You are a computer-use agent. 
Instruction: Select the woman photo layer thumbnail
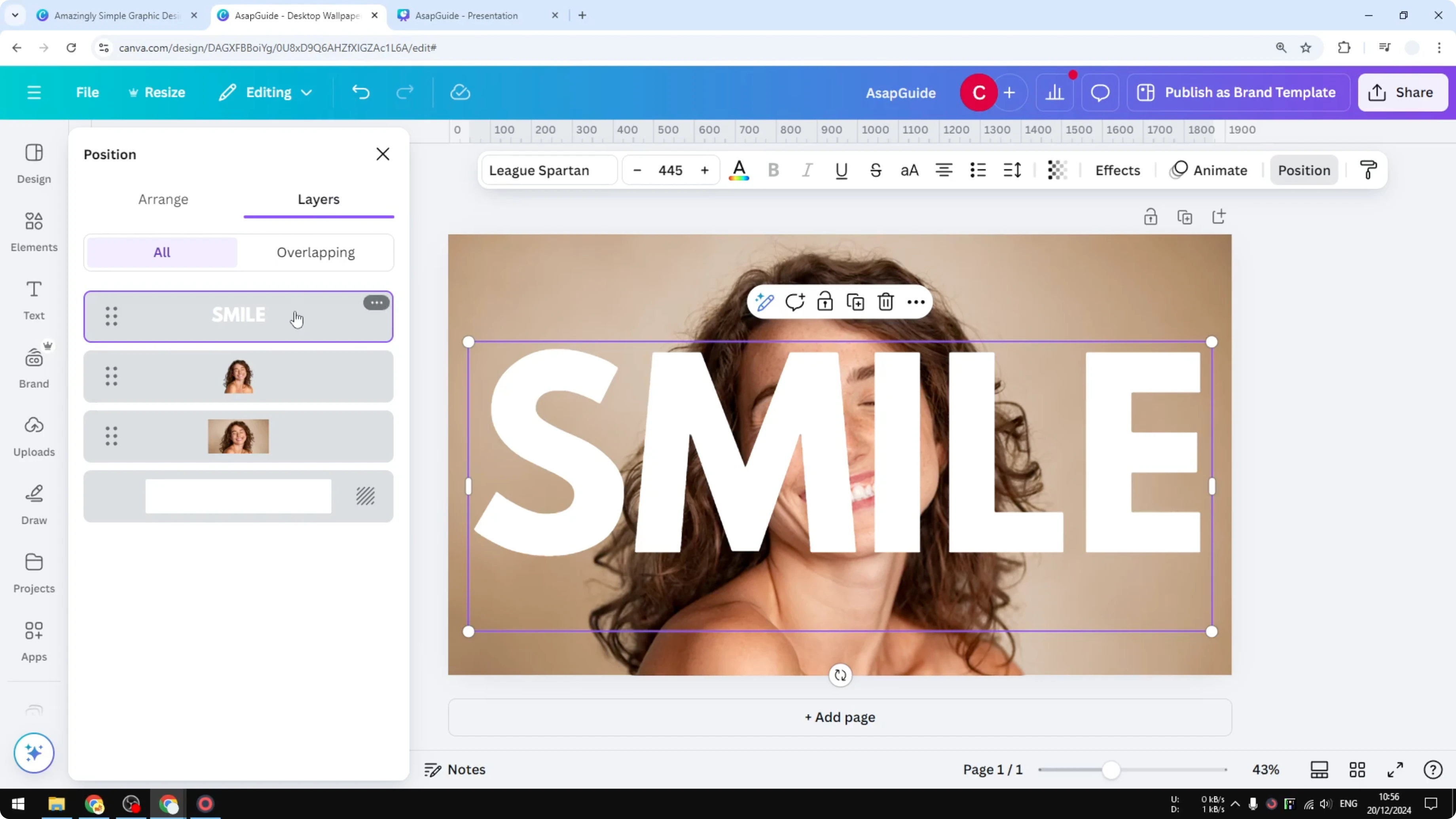point(238,376)
